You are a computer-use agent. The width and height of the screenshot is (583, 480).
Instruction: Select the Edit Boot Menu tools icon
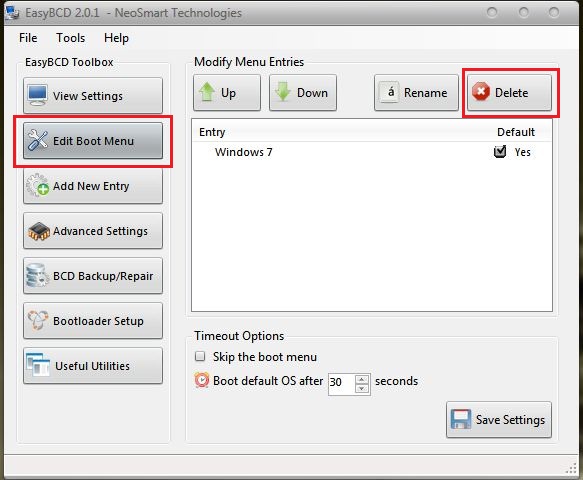click(x=38, y=141)
